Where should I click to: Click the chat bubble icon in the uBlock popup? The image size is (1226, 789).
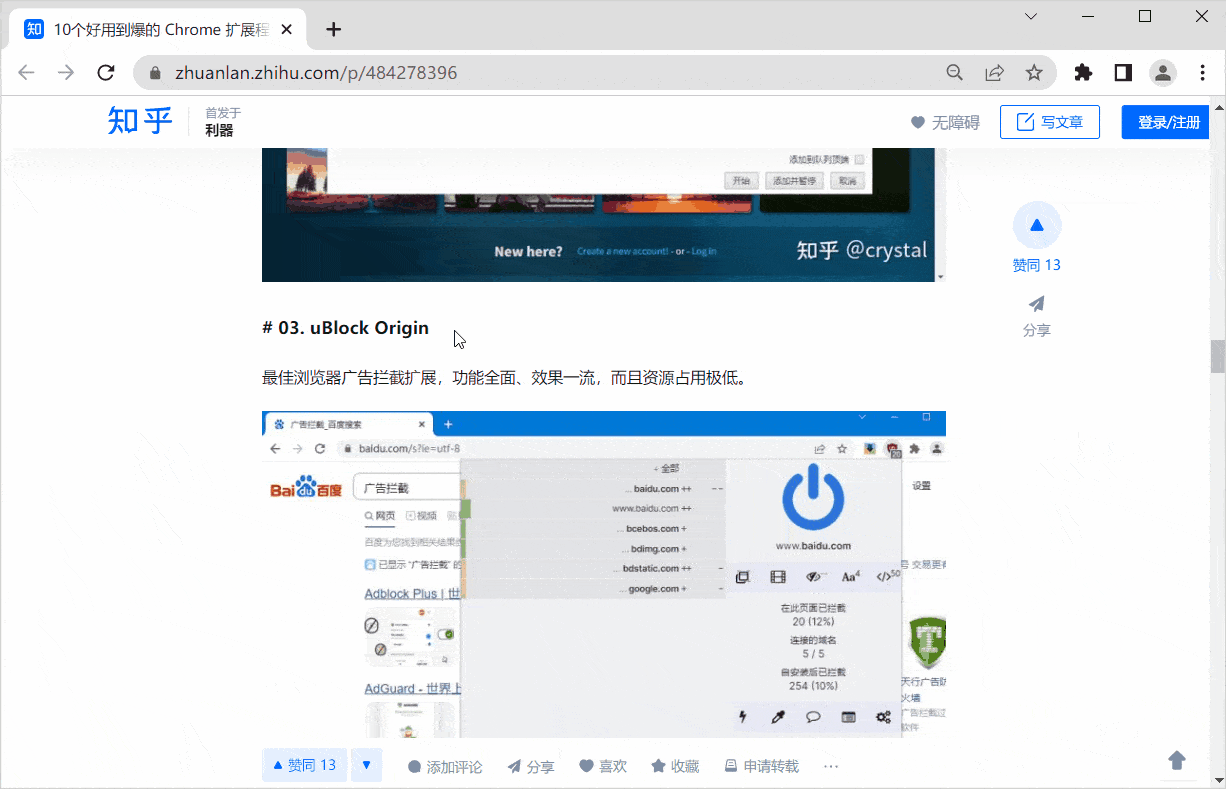tap(813, 717)
